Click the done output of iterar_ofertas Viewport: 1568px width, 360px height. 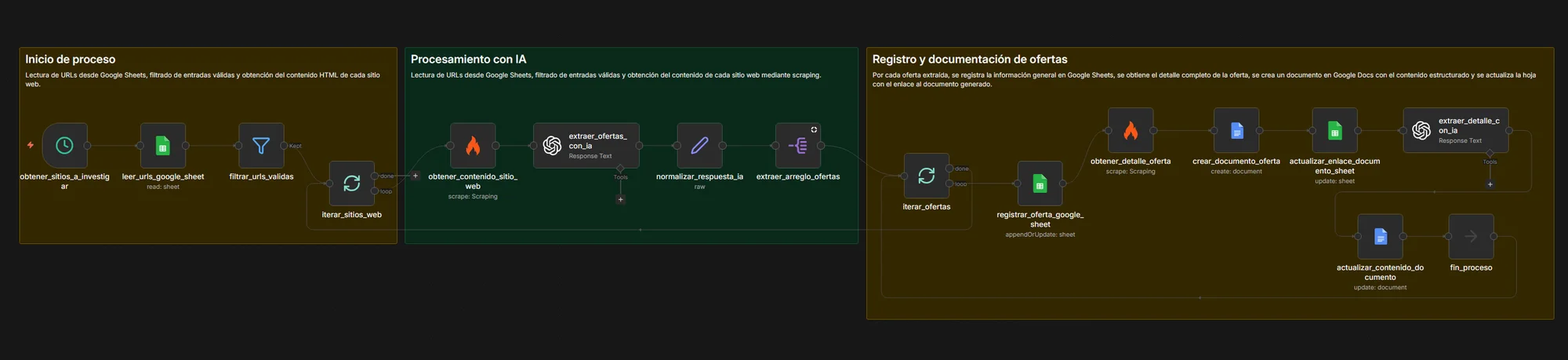tap(949, 169)
